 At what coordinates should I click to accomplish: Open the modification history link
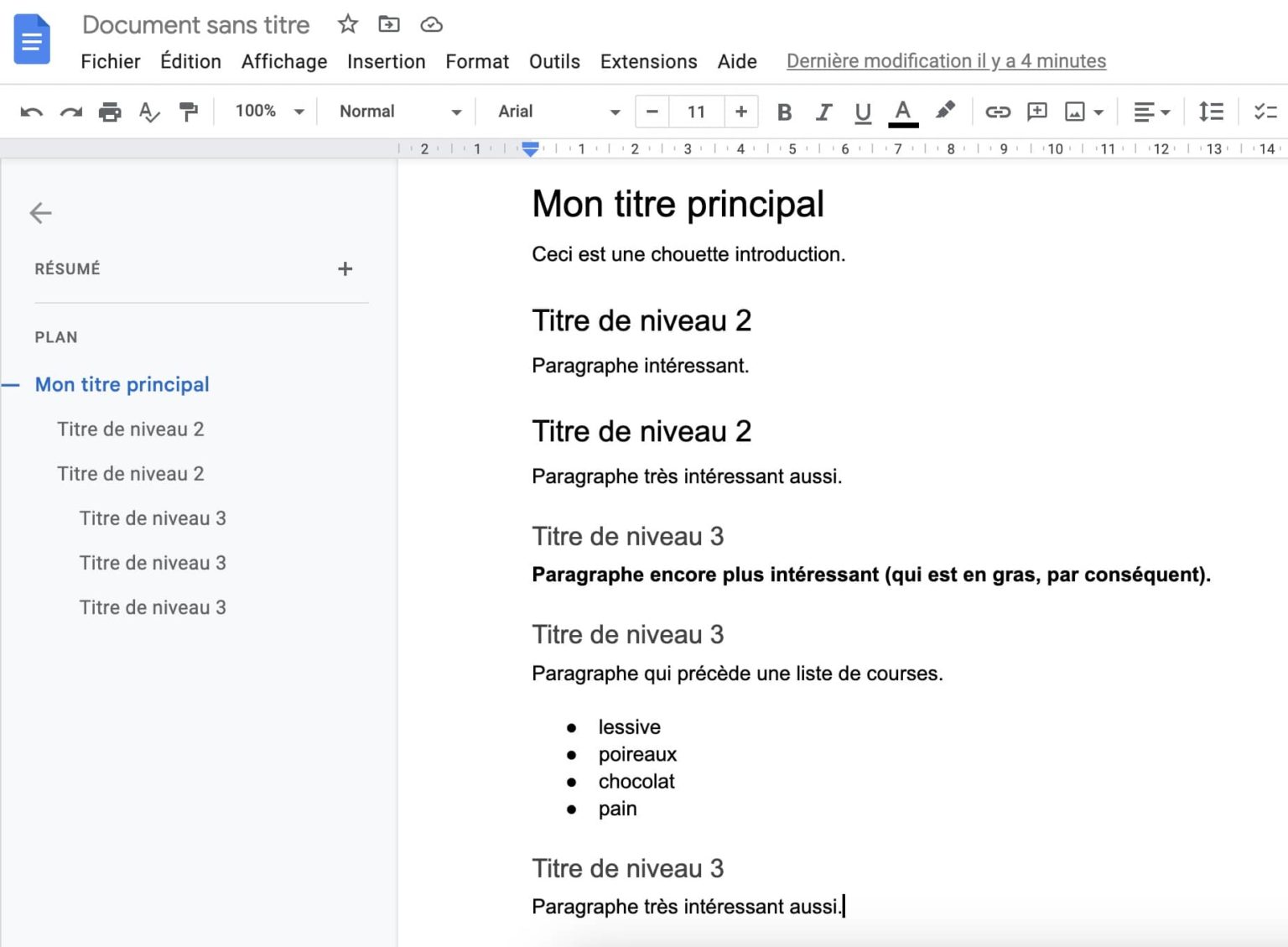pos(945,61)
